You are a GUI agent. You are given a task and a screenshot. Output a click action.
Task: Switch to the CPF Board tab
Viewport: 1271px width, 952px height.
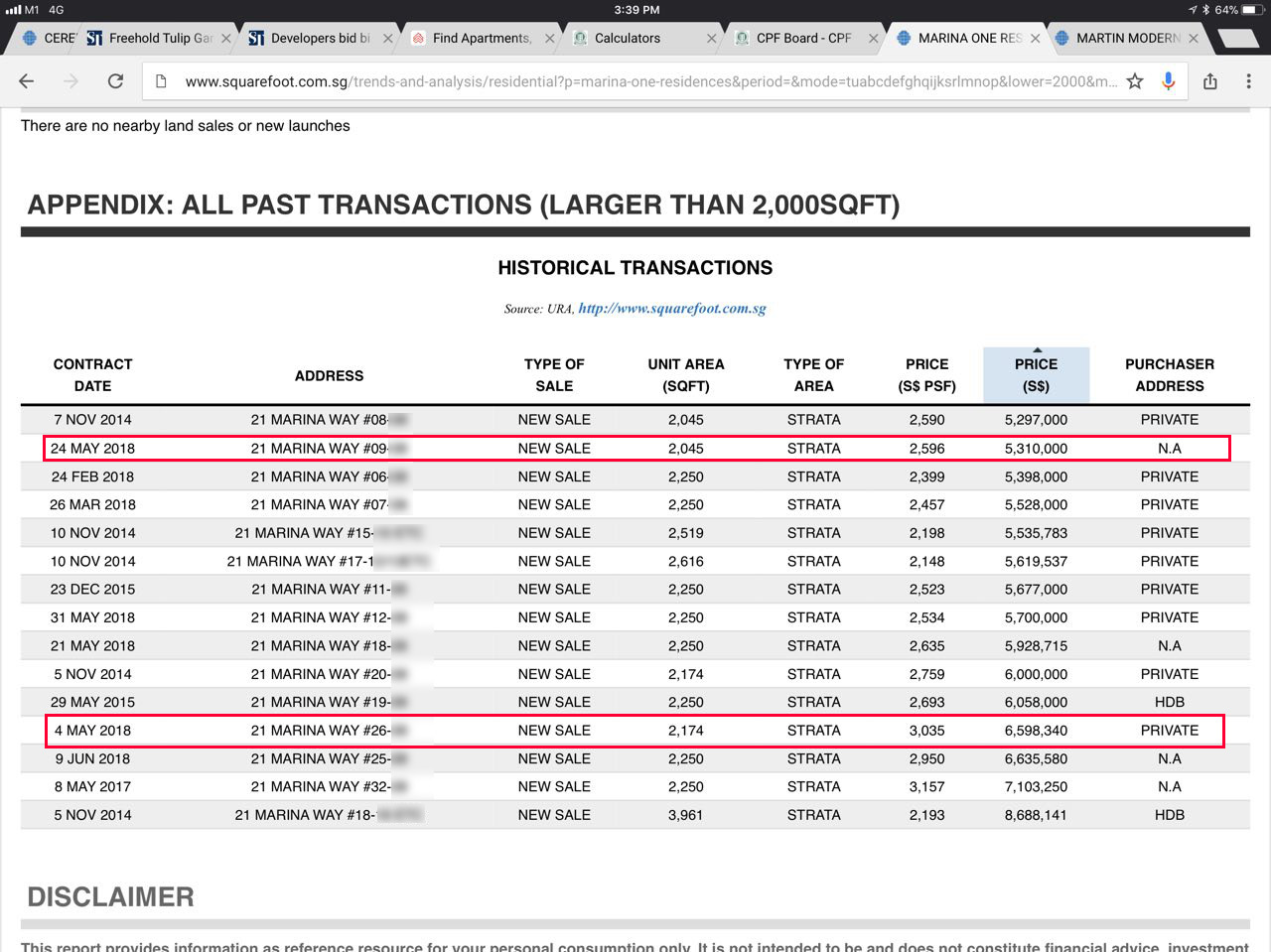point(802,39)
